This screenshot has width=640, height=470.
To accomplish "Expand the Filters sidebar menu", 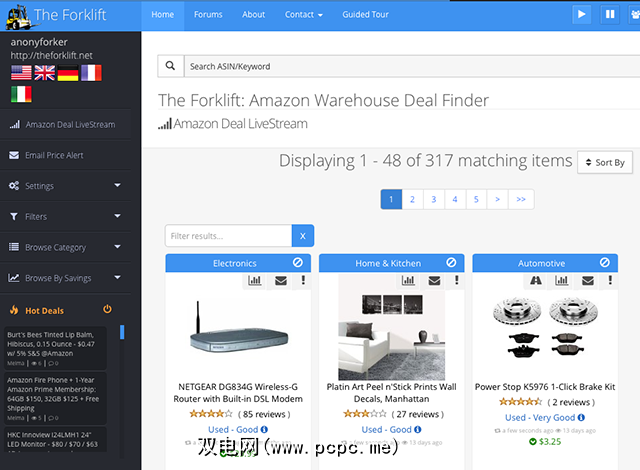I will (x=65, y=217).
